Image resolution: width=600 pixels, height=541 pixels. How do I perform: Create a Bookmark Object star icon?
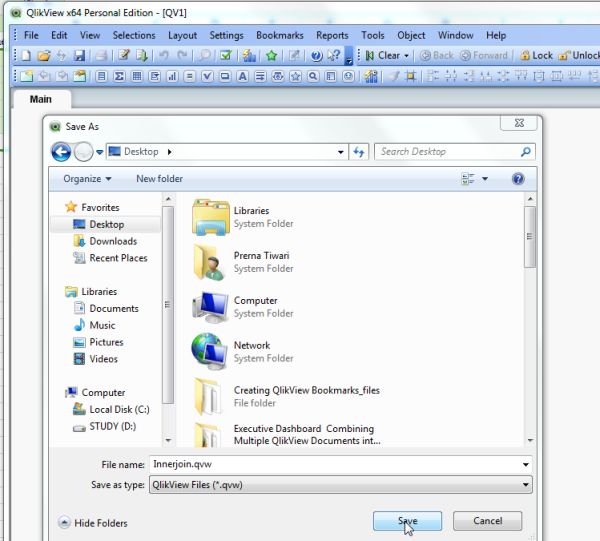coord(295,77)
